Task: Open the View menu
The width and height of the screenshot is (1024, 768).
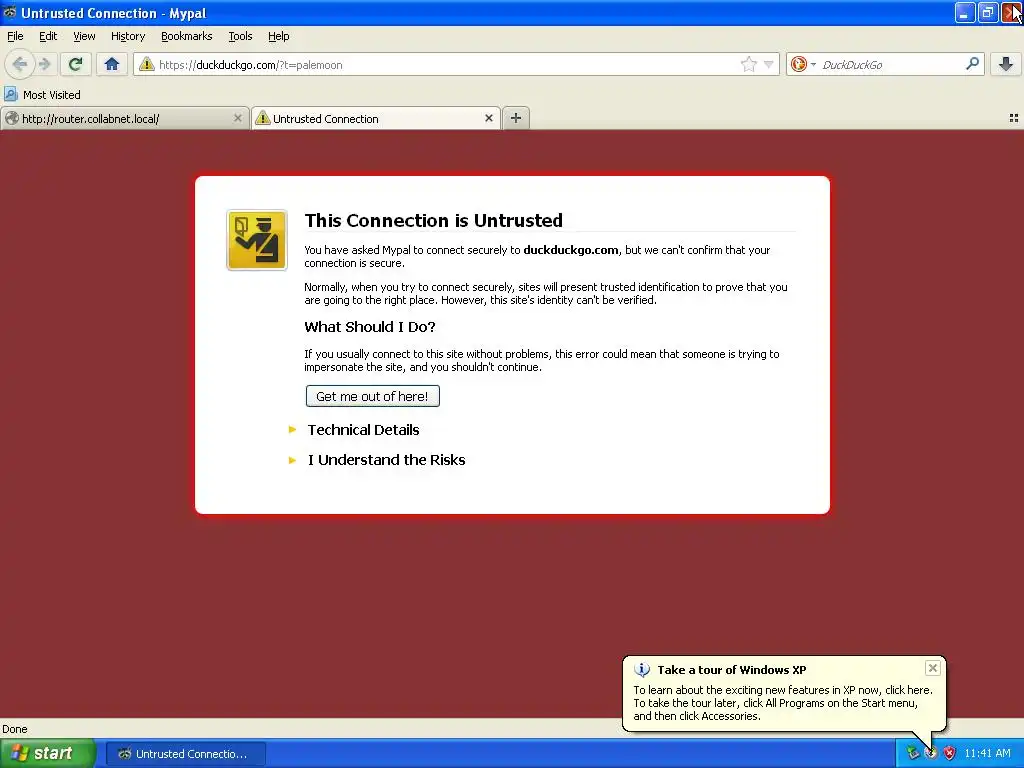Action: point(84,36)
